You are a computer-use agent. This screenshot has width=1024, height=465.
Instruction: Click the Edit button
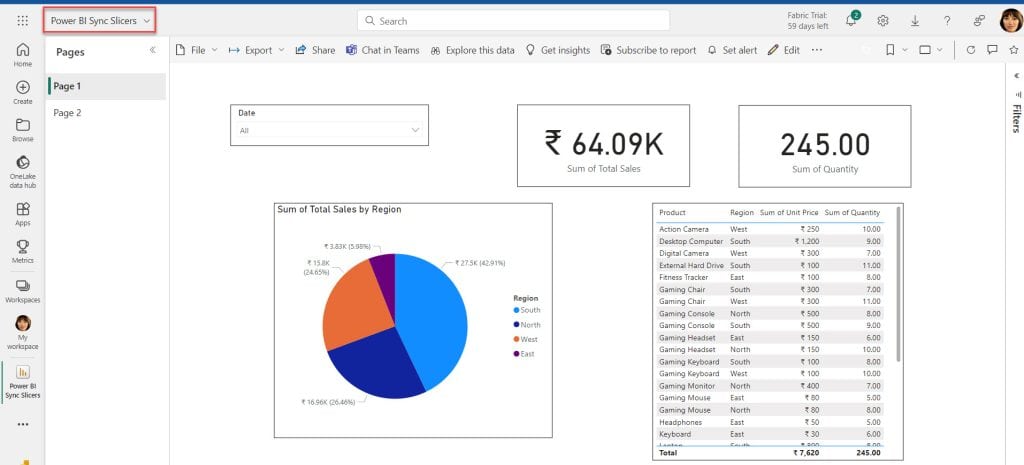click(784, 50)
